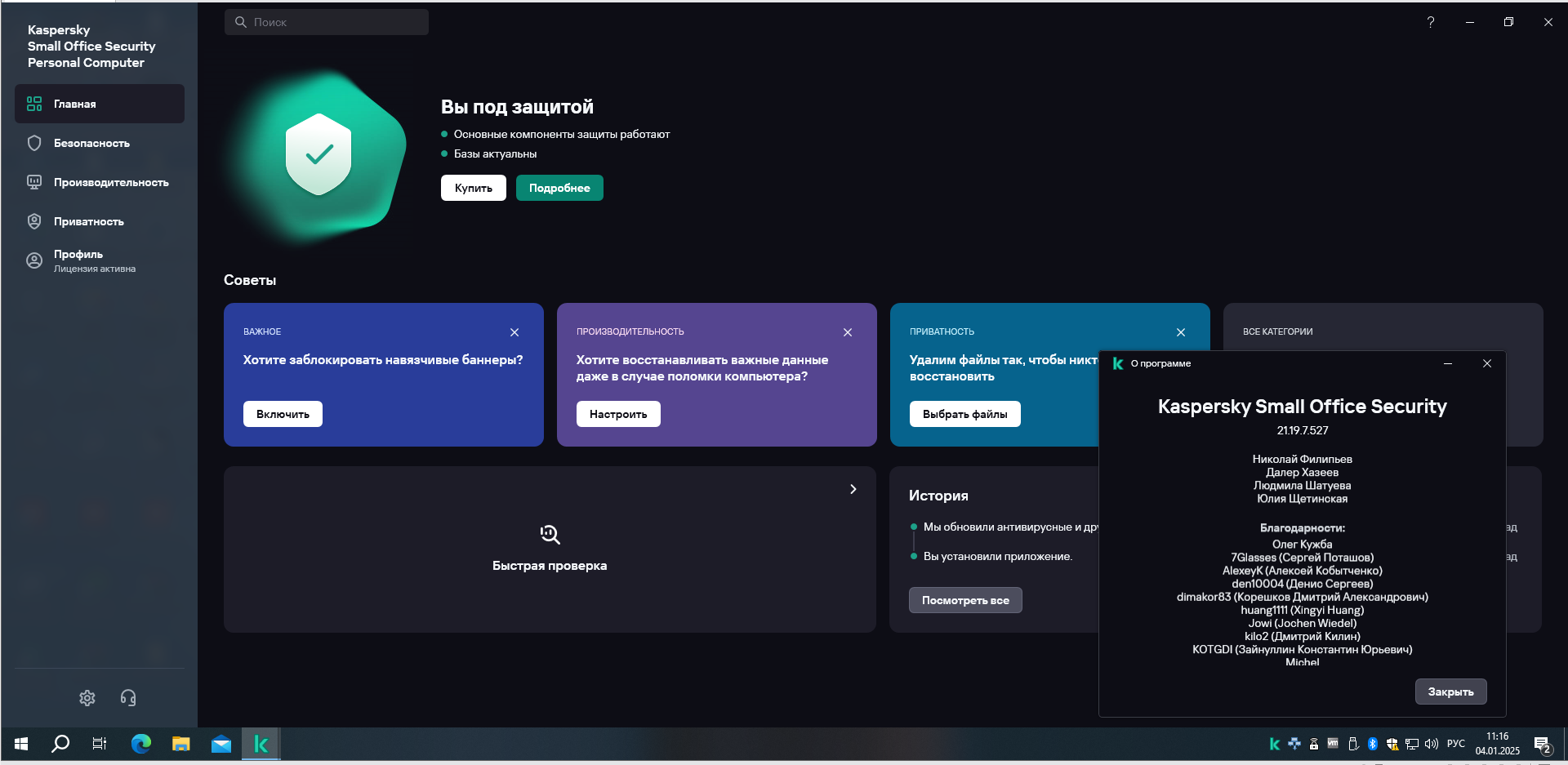The width and height of the screenshot is (1568, 765).
Task: Click the Подробнее button
Action: pyautogui.click(x=559, y=188)
